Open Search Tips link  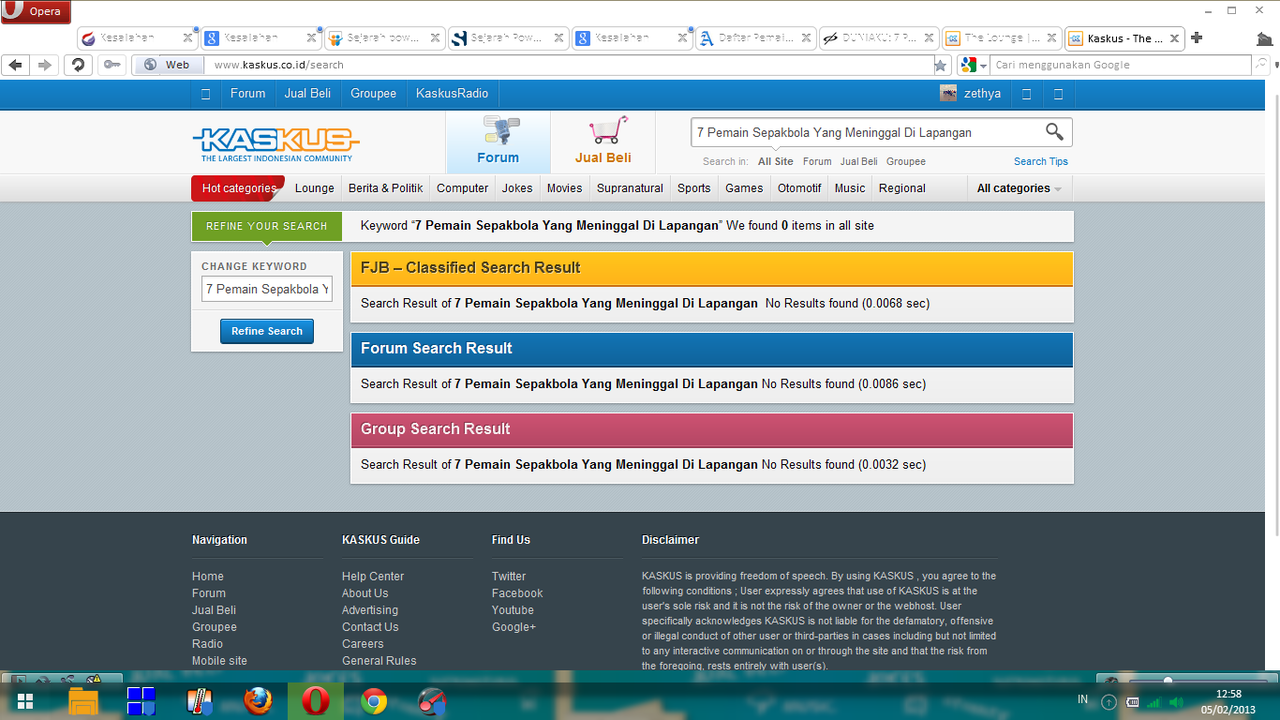[1041, 161]
